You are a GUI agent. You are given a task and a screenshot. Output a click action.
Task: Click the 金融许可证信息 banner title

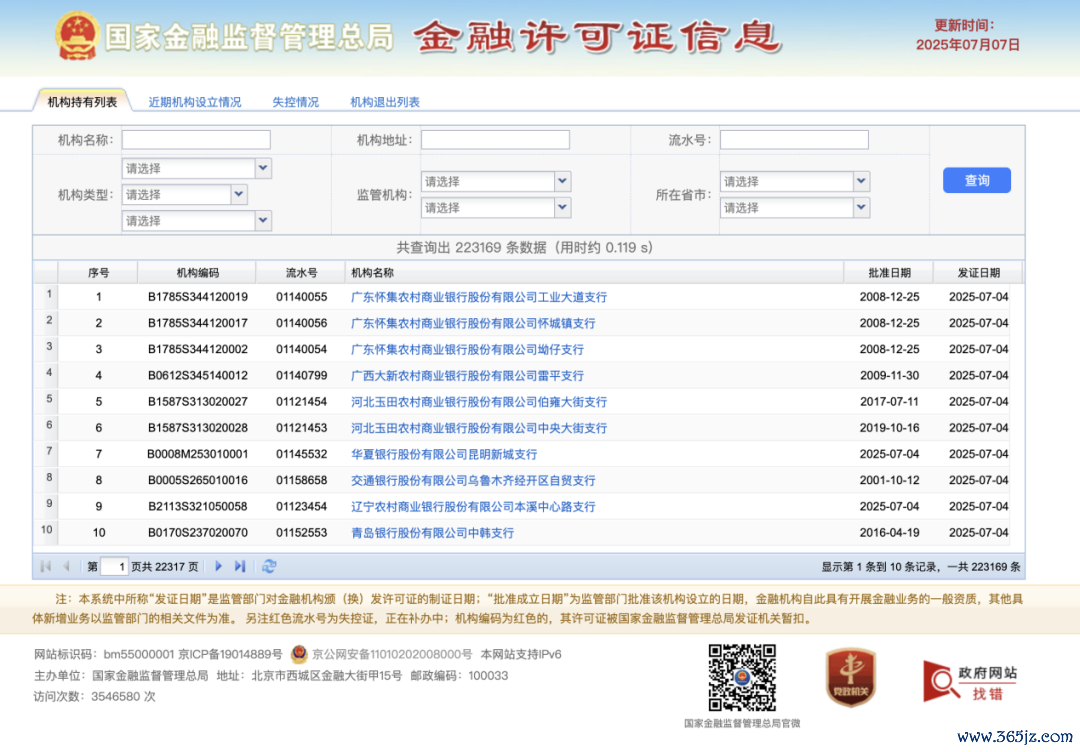(597, 36)
